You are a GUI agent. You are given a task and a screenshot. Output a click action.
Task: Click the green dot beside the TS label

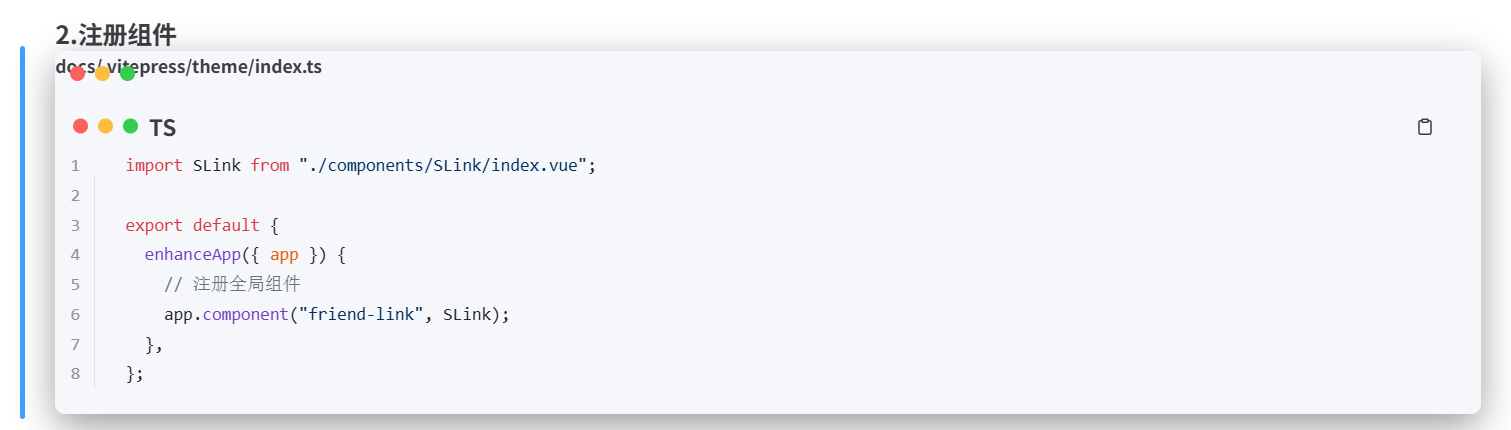tap(130, 126)
